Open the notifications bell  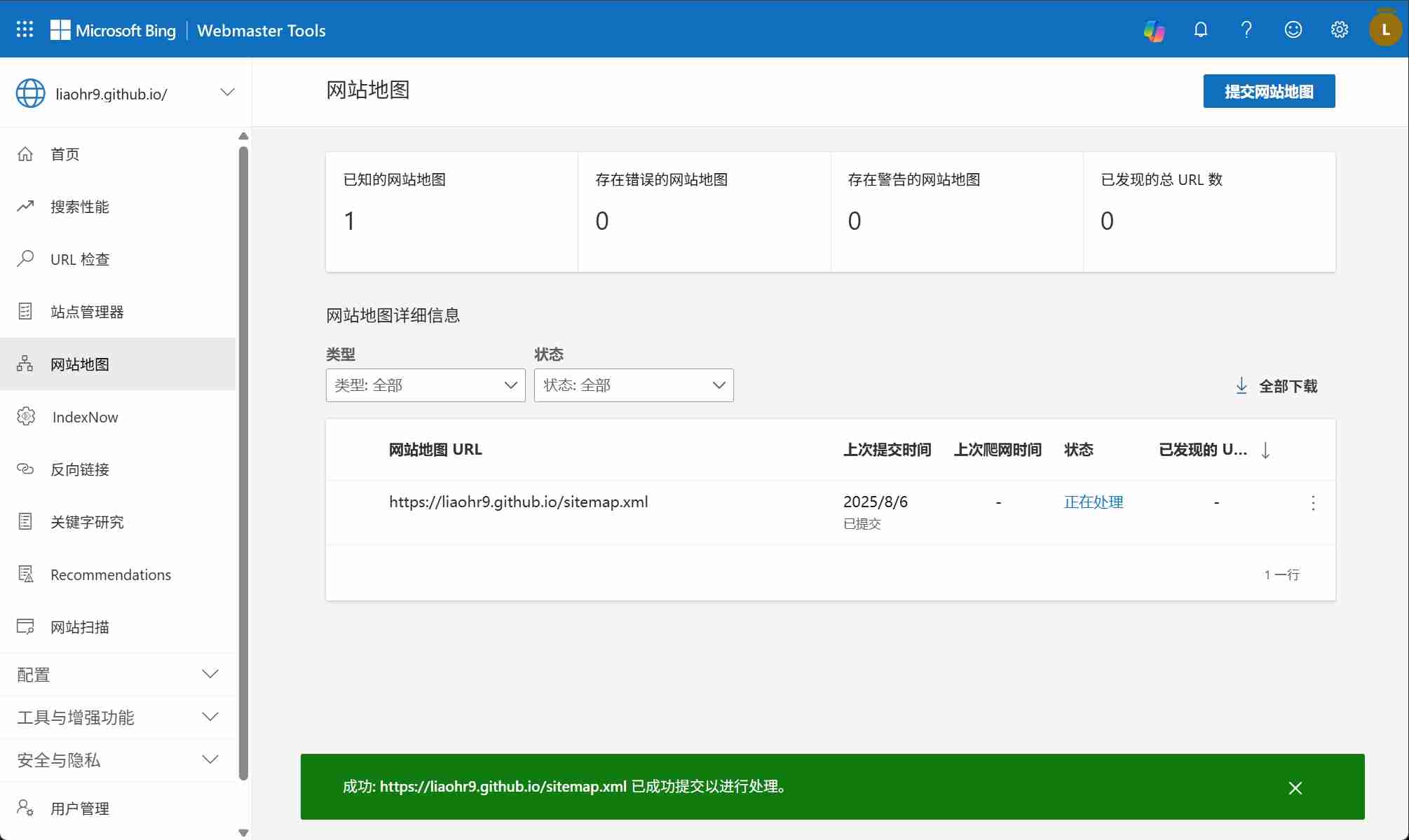1201,29
